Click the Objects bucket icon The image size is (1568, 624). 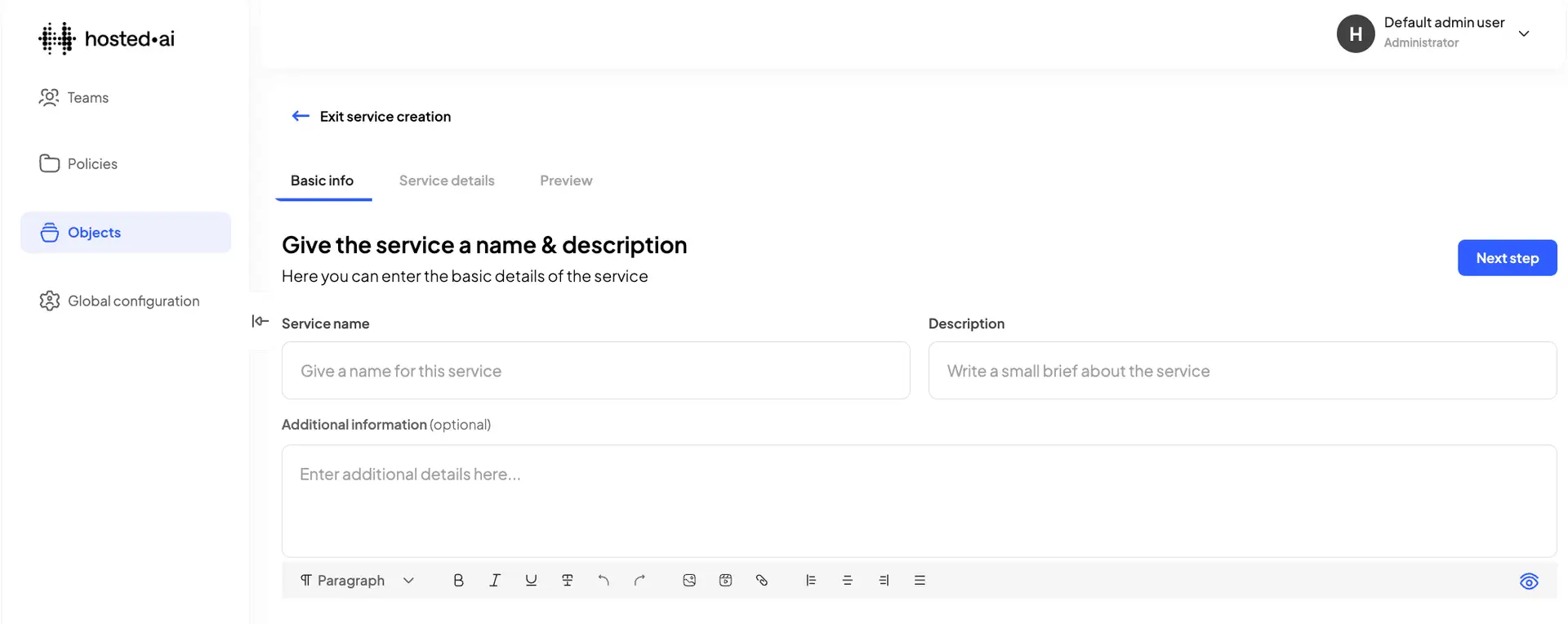pos(50,233)
